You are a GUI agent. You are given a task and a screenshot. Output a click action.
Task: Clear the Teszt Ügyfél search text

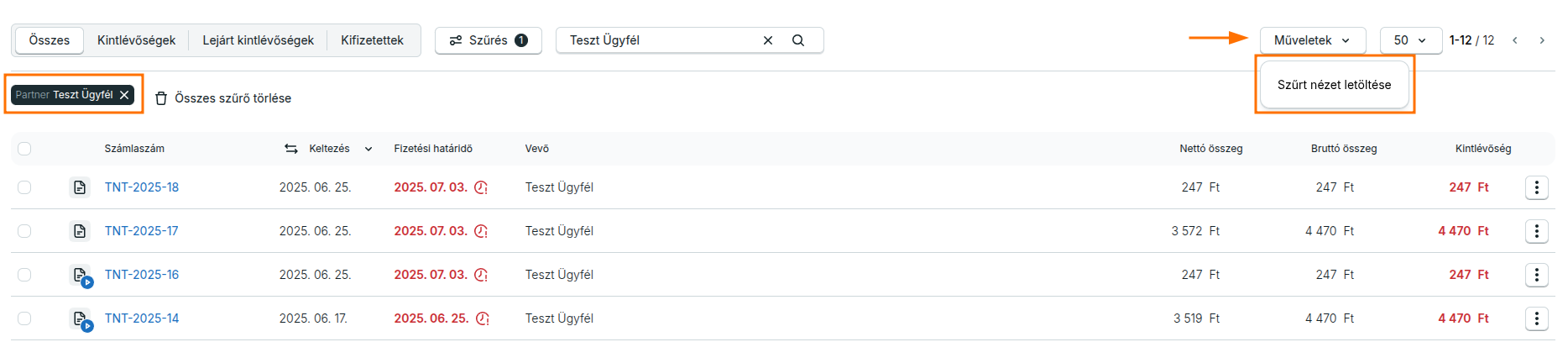[767, 40]
